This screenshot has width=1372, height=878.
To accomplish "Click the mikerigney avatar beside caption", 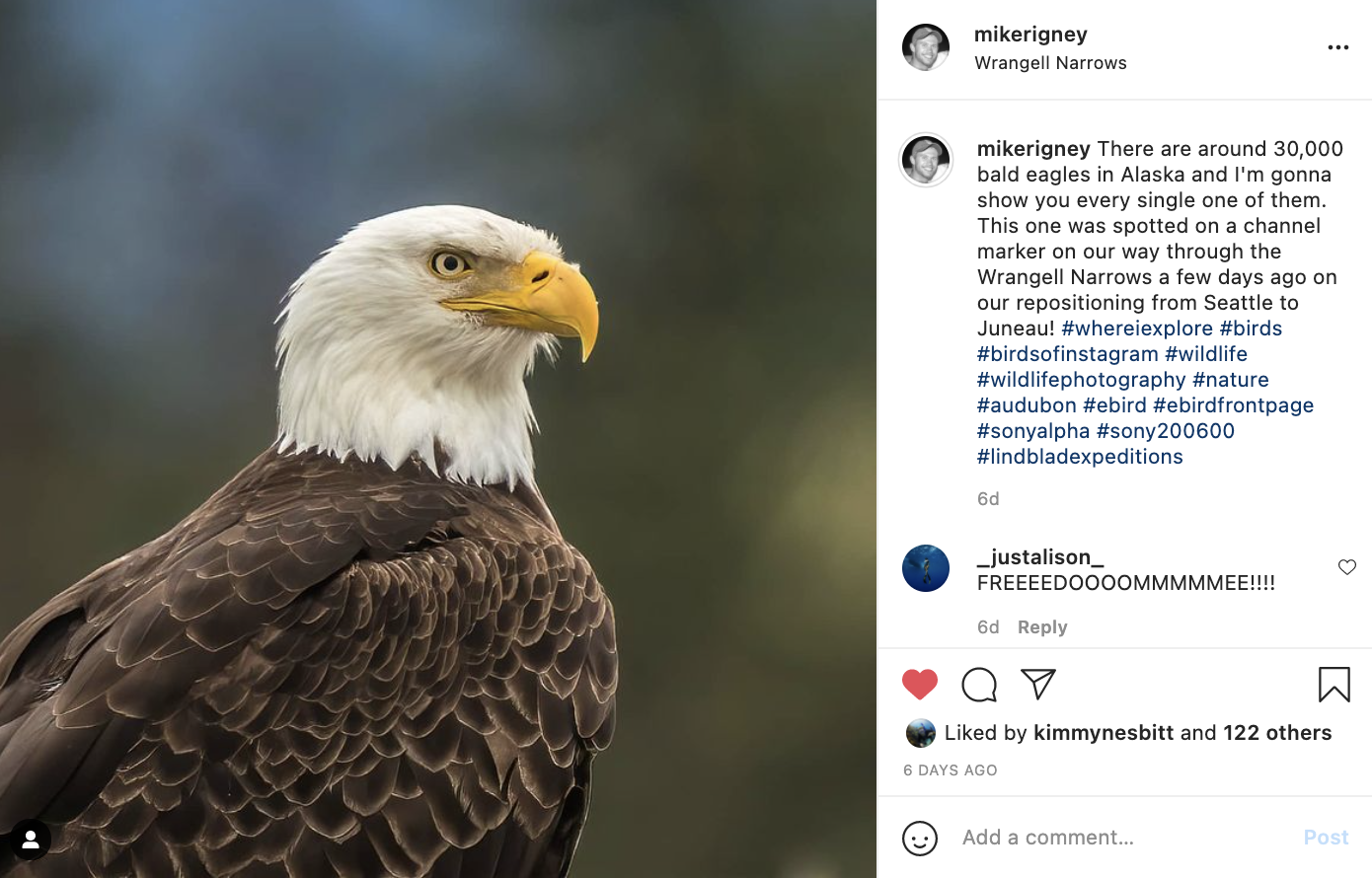I will [x=926, y=160].
